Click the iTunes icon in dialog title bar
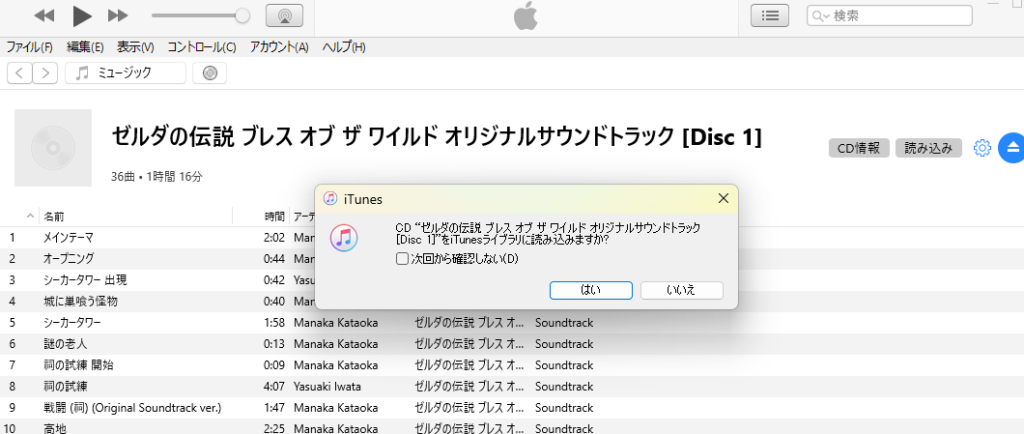1024x434 pixels. coord(330,199)
